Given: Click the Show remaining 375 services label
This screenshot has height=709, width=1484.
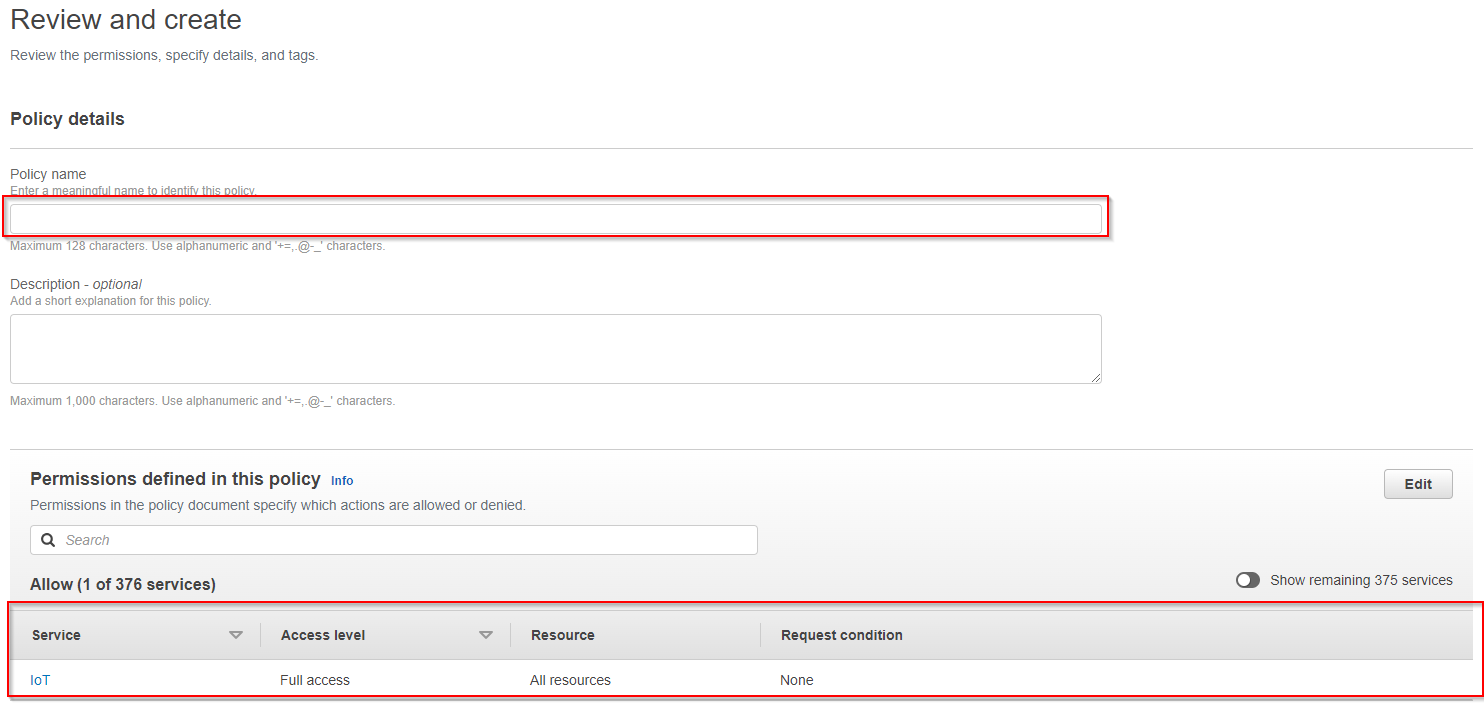Looking at the screenshot, I should tap(1361, 580).
